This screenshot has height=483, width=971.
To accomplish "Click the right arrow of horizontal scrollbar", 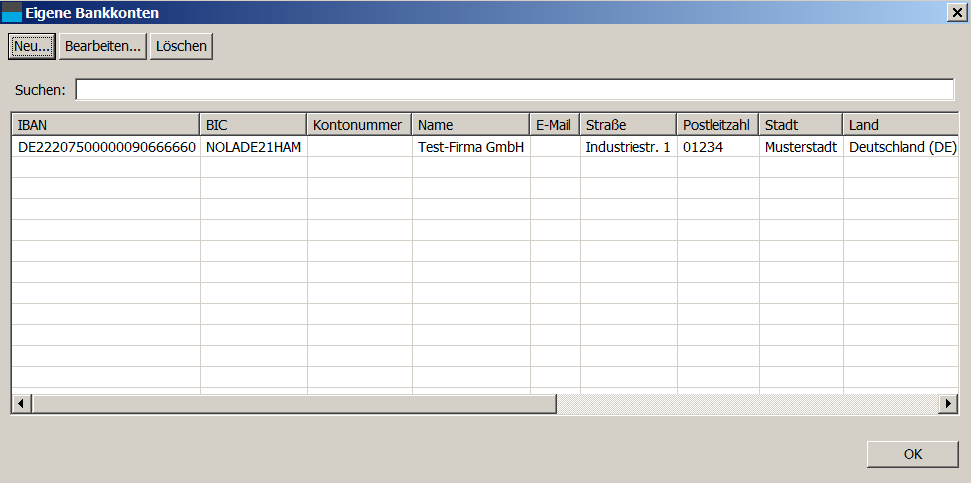I will tap(948, 404).
